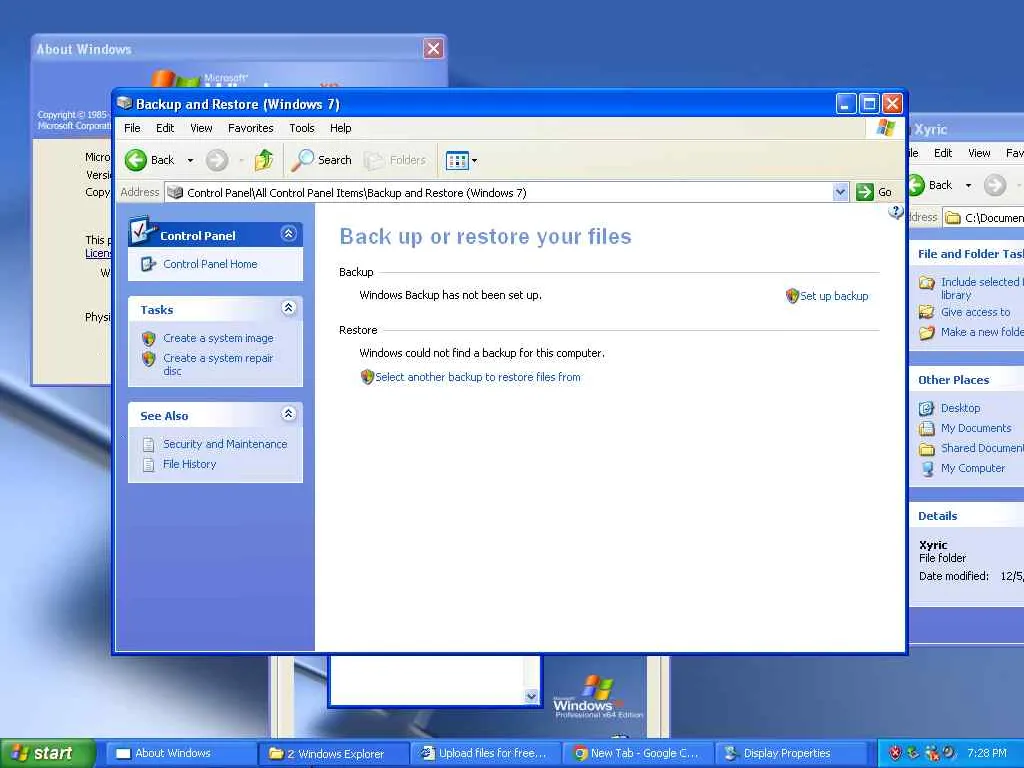This screenshot has height=768, width=1024.
Task: Open My Computer under Other Places
Action: tap(972, 468)
